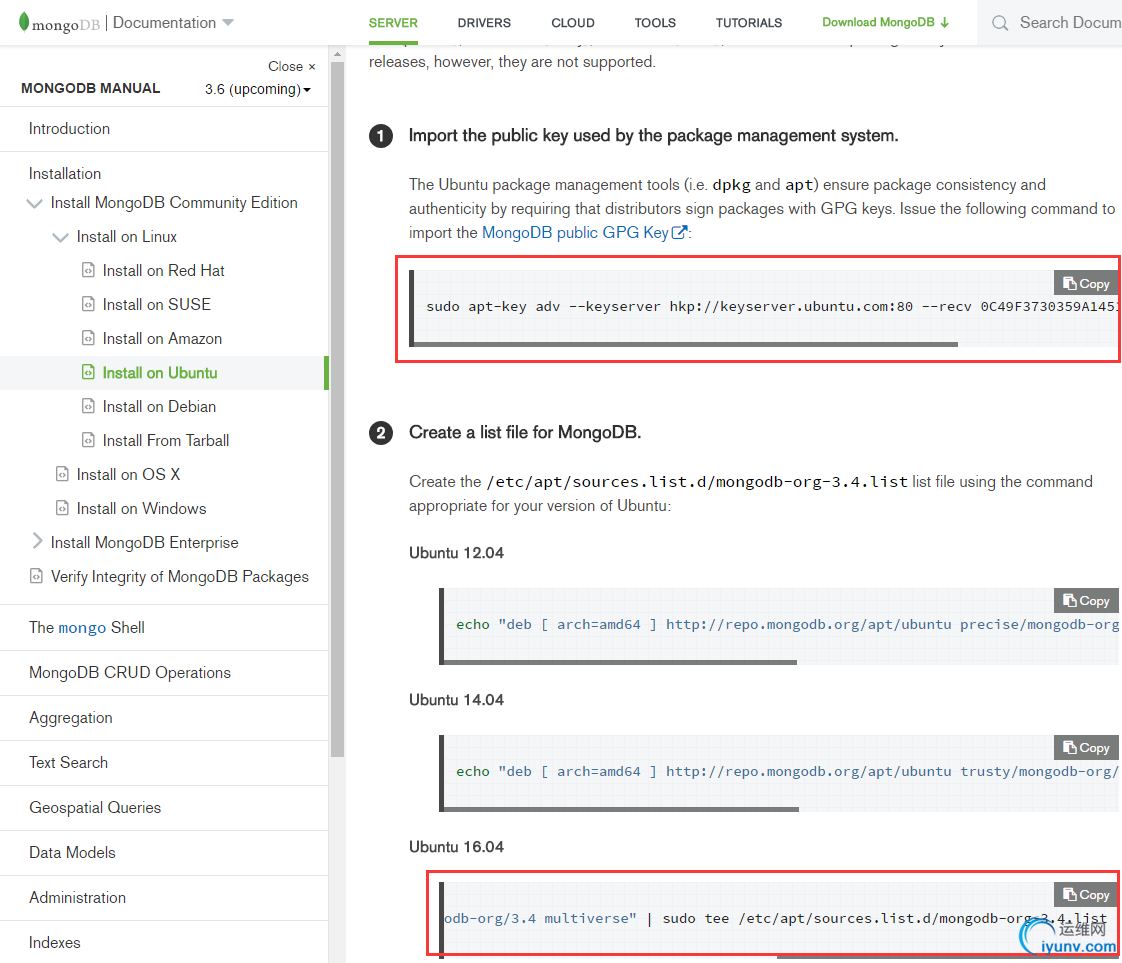Image resolution: width=1122 pixels, height=963 pixels.
Task: Click page icon beside Install on Debian
Action: click(88, 406)
